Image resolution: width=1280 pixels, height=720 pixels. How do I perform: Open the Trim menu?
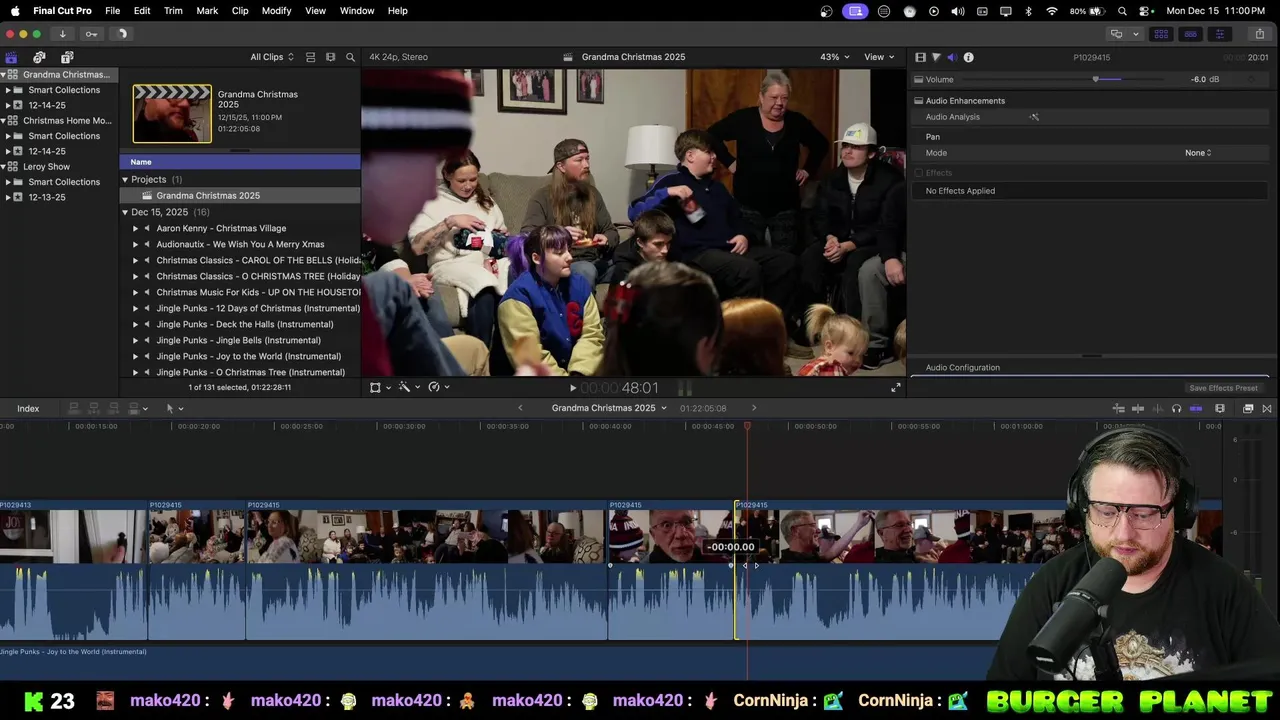[x=173, y=10]
